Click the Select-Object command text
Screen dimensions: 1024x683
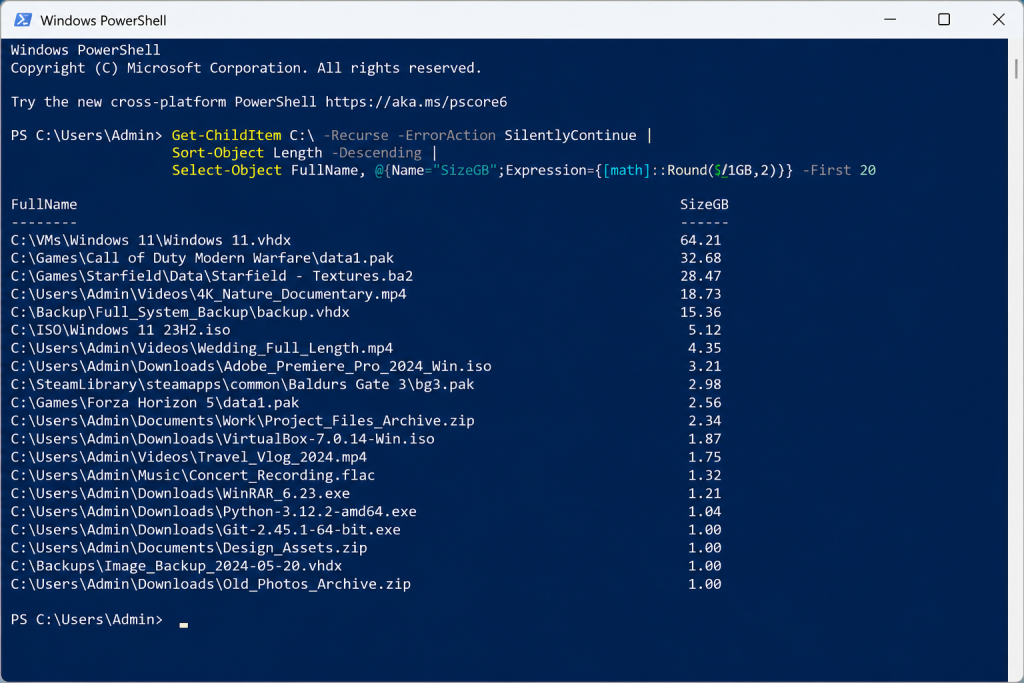point(227,170)
